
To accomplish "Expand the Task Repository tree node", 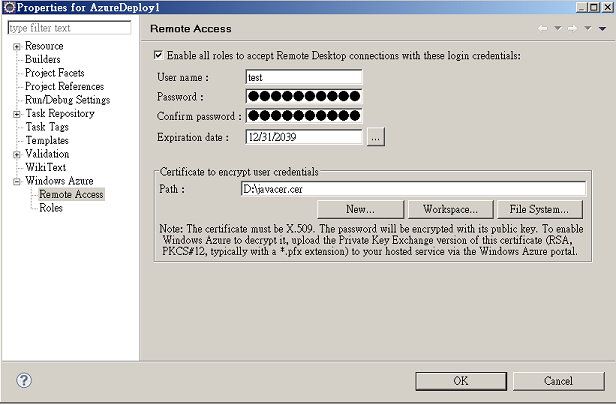I will (x=16, y=114).
